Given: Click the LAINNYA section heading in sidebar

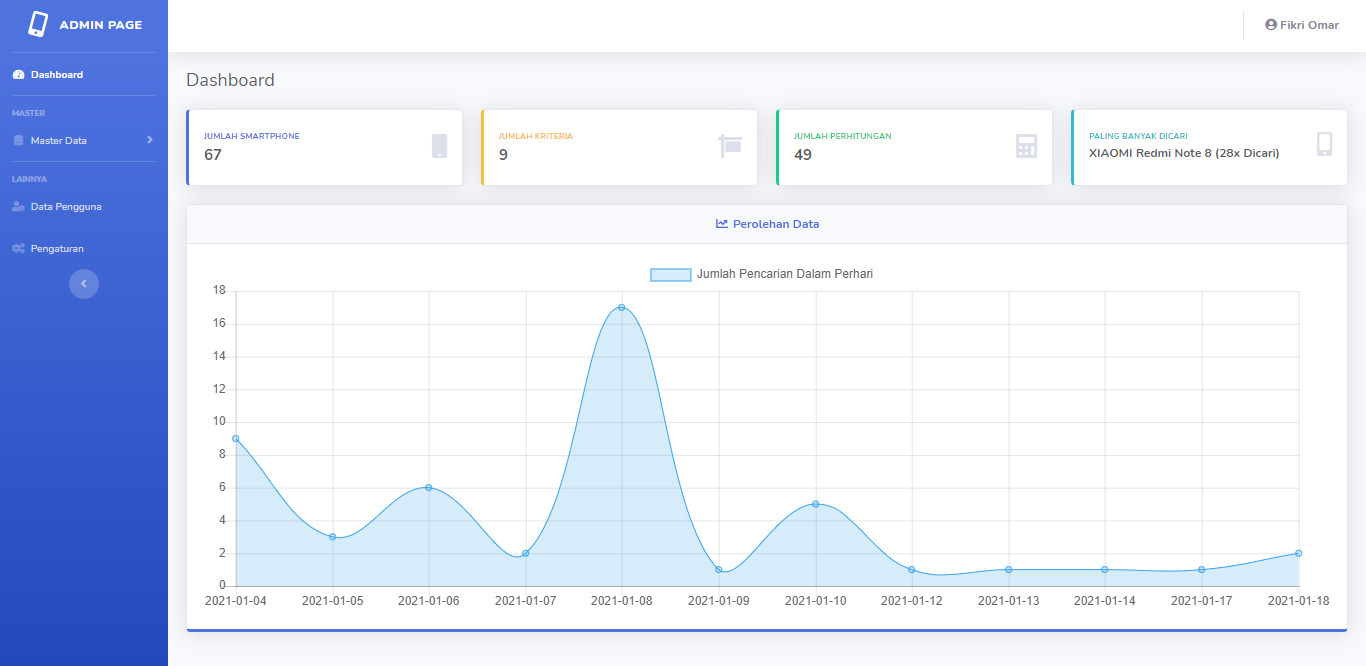Looking at the screenshot, I should click(x=30, y=179).
